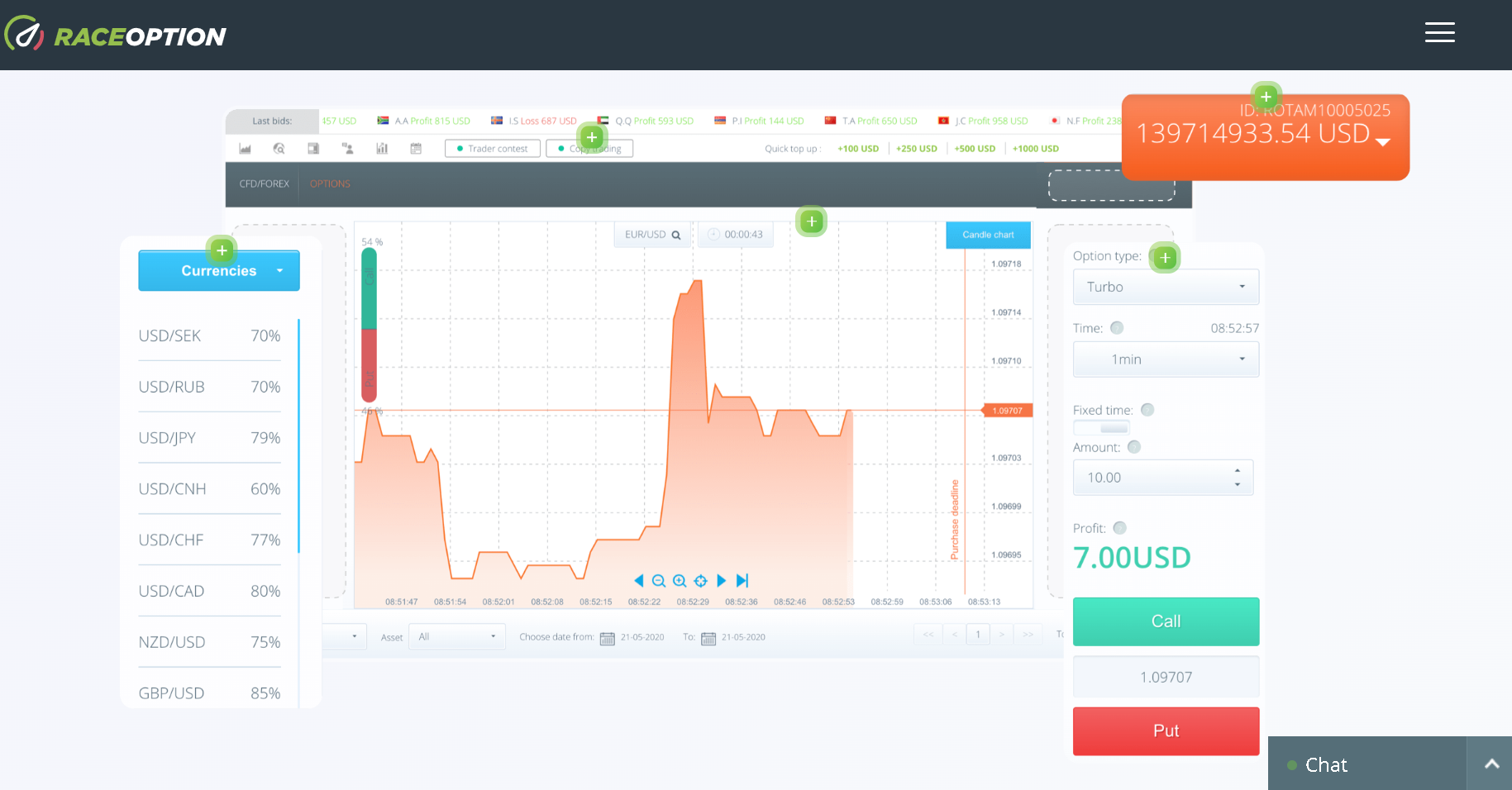Image resolution: width=1512 pixels, height=790 pixels.
Task: Expand the Currencies dropdown
Action: pos(219,271)
